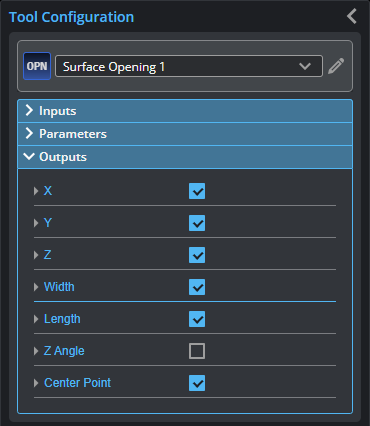Collapse the Tool Configuration panel with the arrow
This screenshot has height=426, width=370.
352,16
